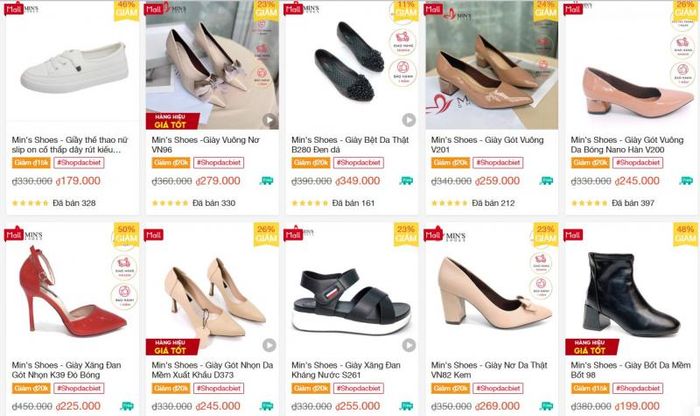Click the 50% GIẢM discount badge
Image resolution: width=700 pixels, height=416 pixels.
click(x=126, y=235)
